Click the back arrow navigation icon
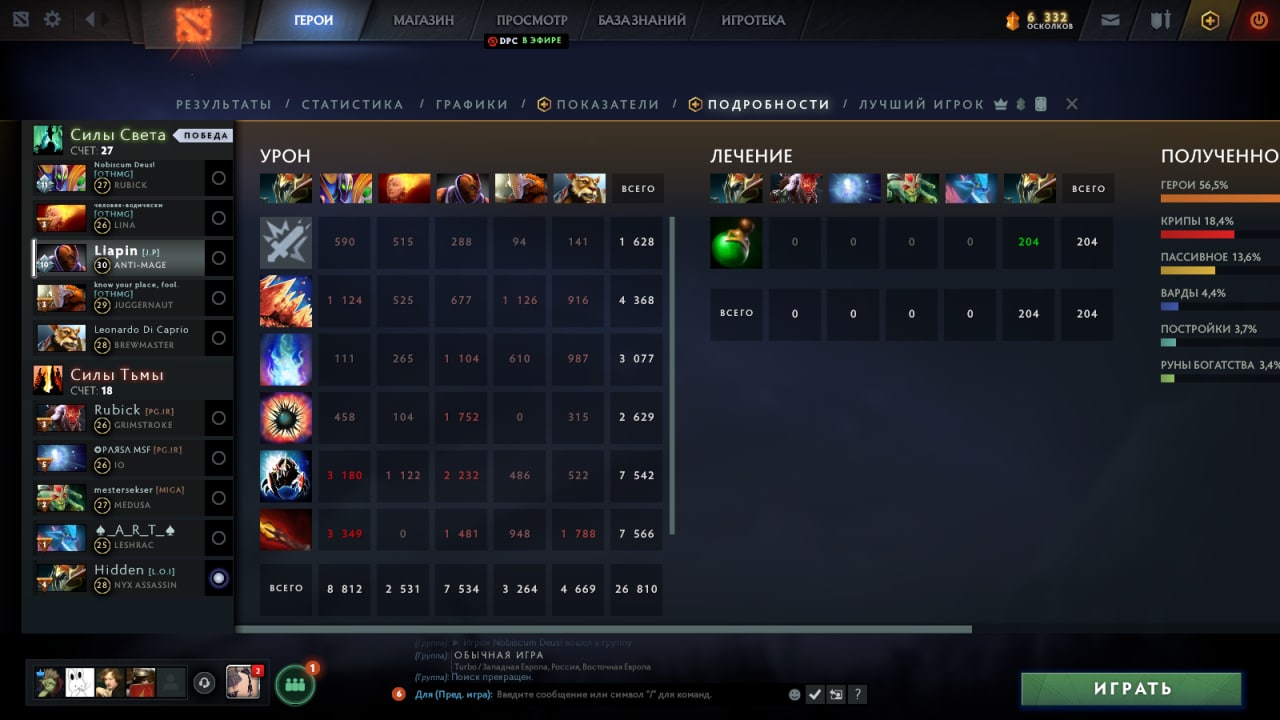 point(90,19)
